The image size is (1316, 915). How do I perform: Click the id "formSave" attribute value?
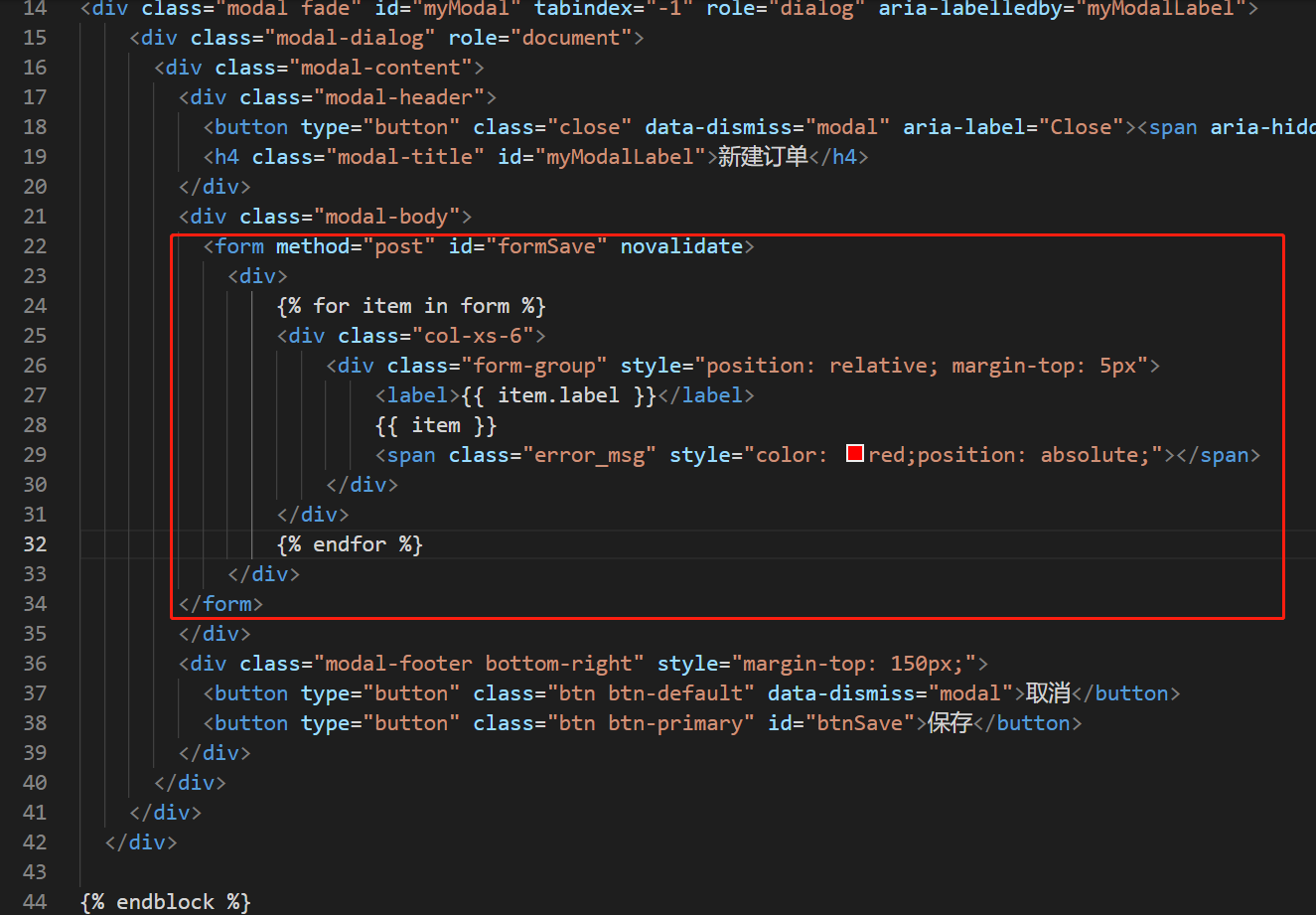coord(547,245)
